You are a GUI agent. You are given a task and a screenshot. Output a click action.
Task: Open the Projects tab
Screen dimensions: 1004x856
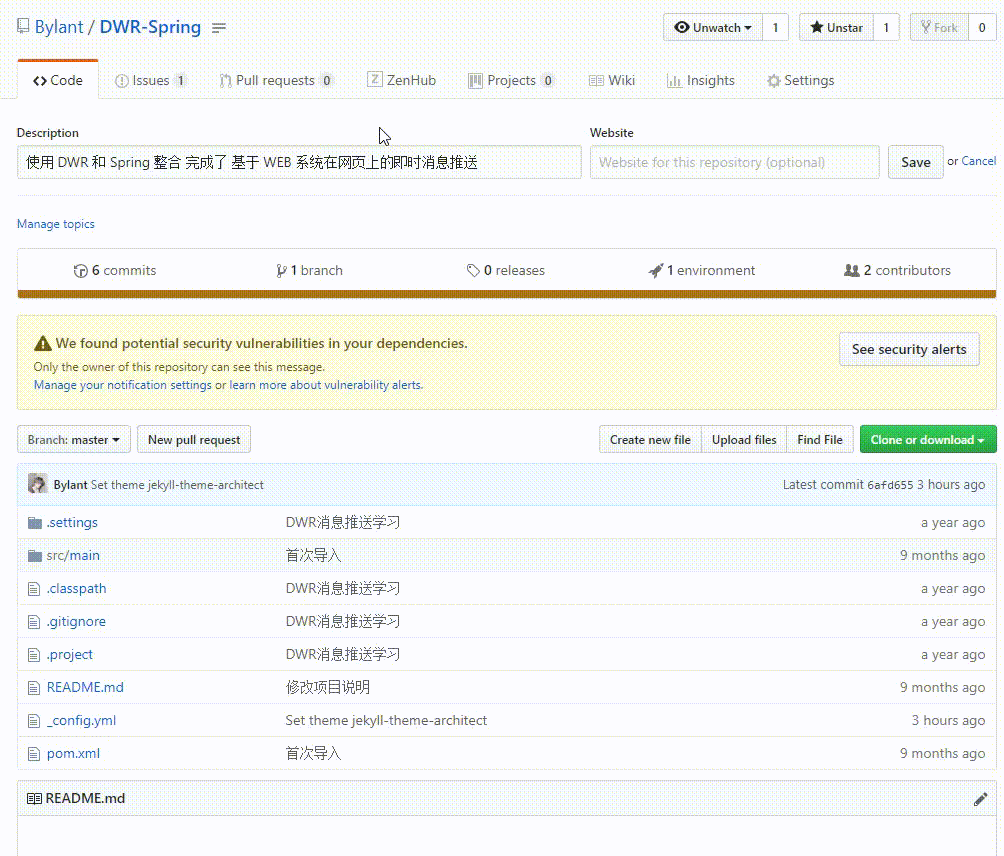(511, 80)
